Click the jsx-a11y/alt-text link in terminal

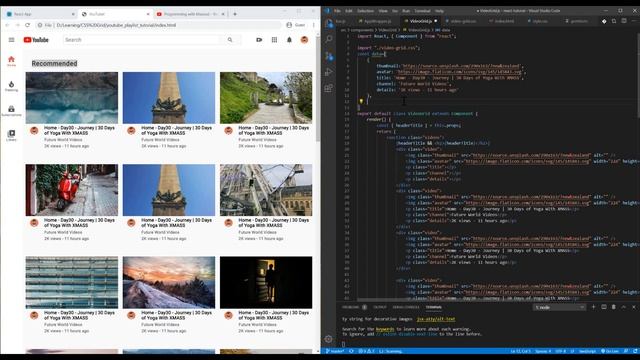(x=436, y=319)
